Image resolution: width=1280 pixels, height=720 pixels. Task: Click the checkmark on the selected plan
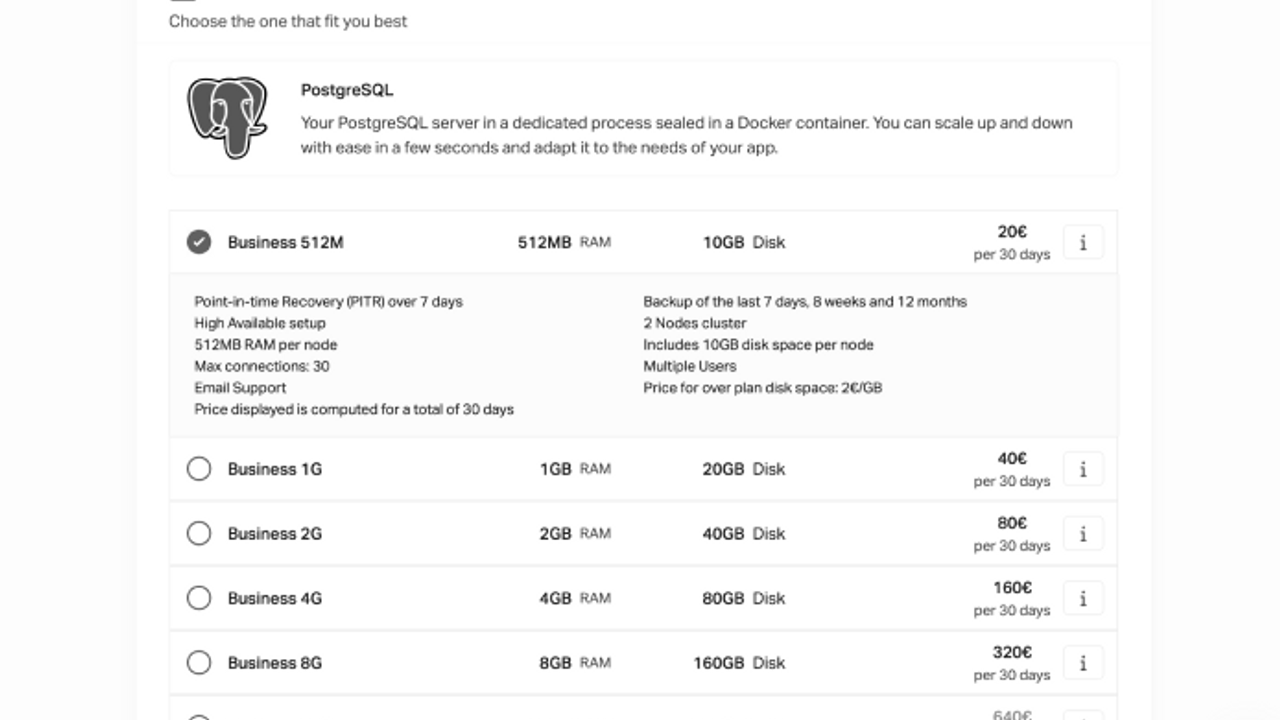click(198, 242)
